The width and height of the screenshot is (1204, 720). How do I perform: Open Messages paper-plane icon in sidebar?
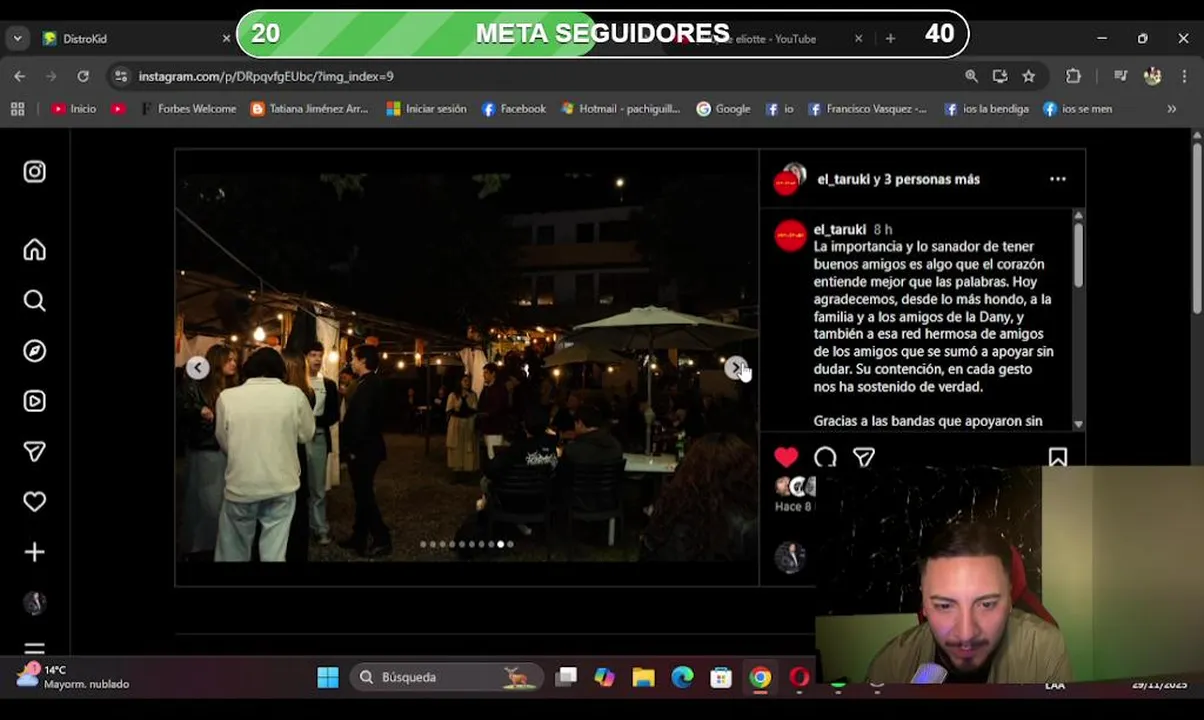(x=35, y=452)
